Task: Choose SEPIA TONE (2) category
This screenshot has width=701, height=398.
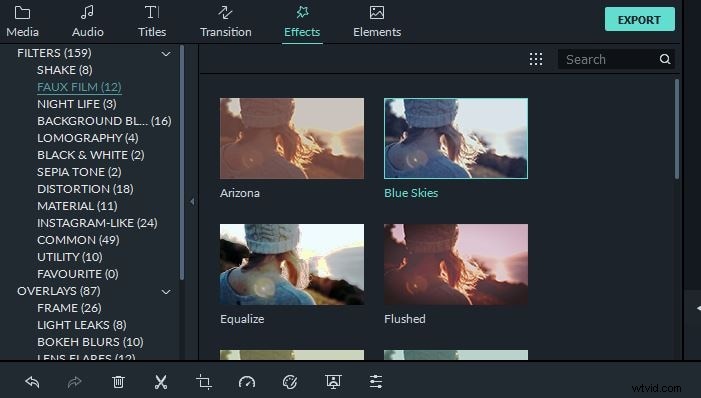Action: coord(79,172)
